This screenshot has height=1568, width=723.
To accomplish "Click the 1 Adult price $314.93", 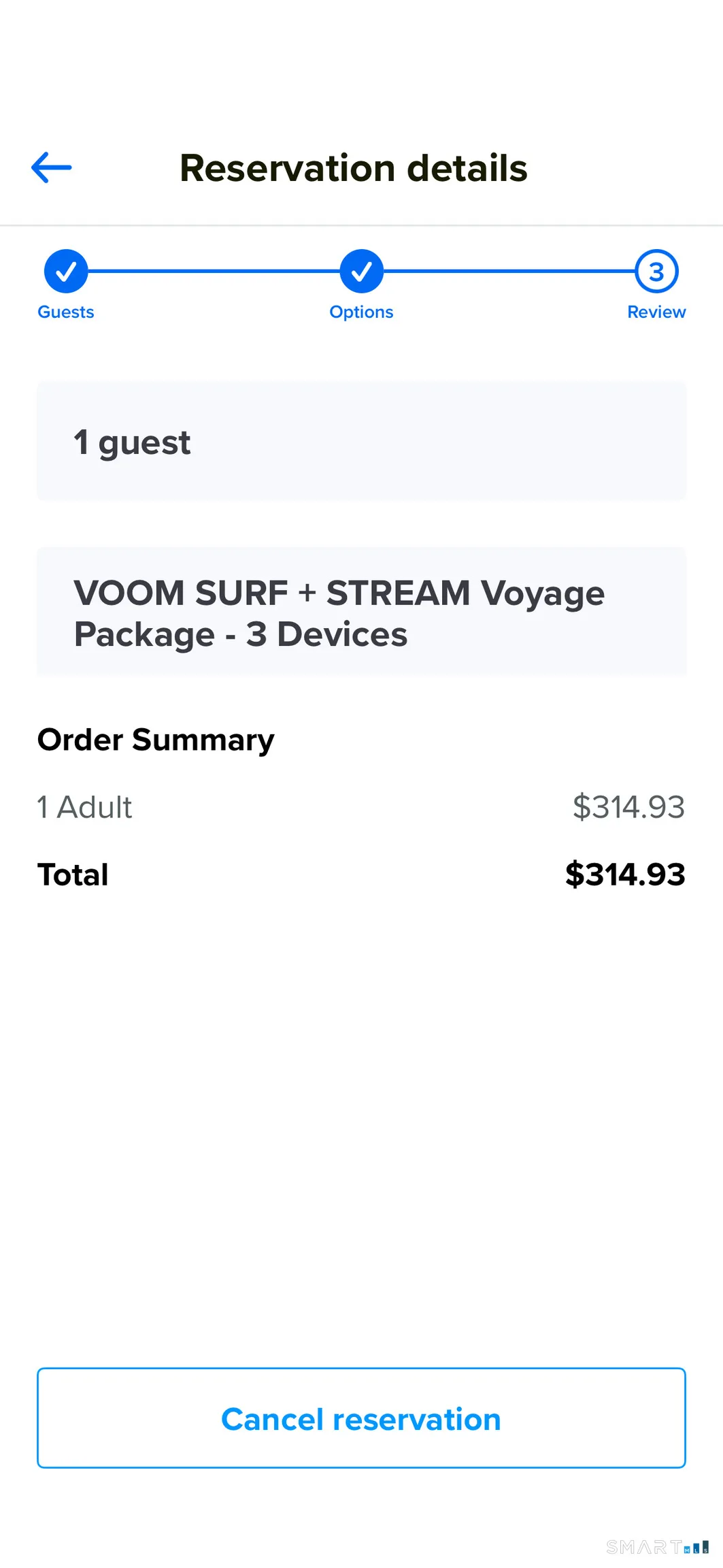I will click(x=628, y=807).
